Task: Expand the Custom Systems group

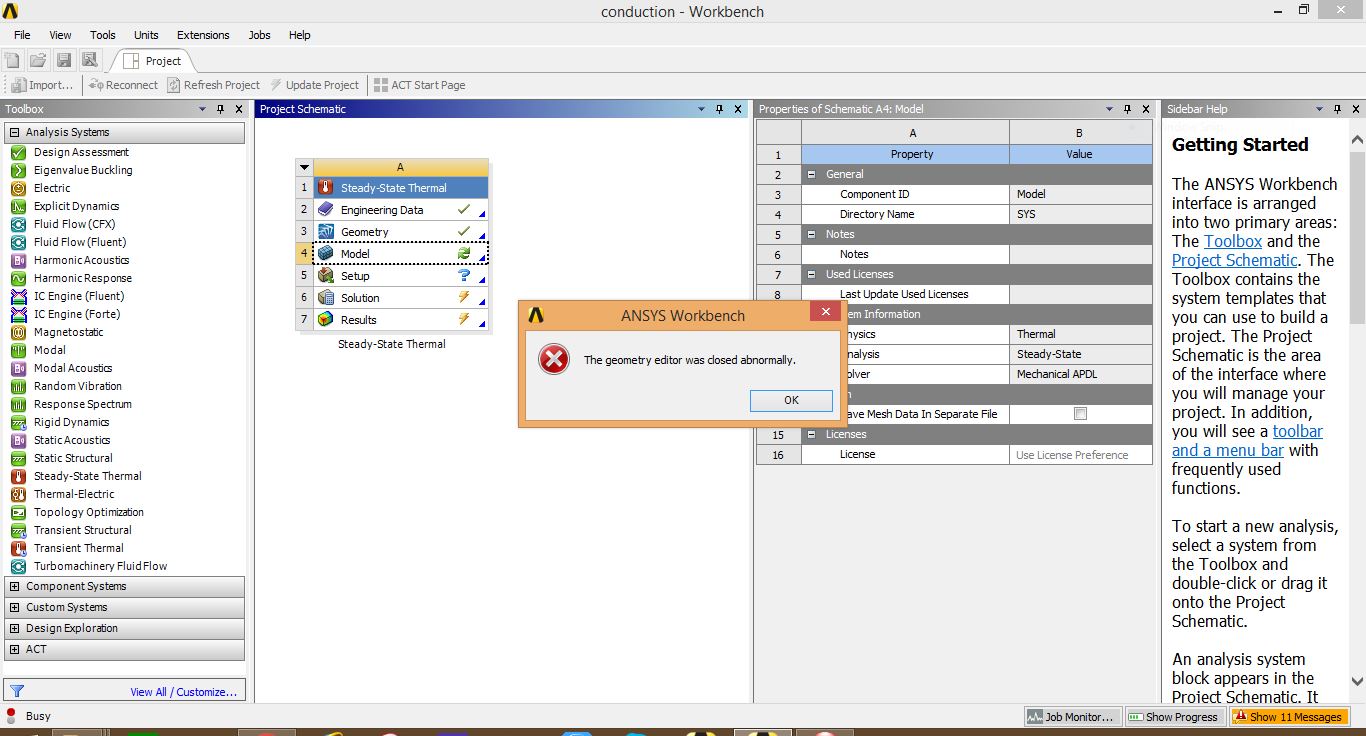Action: [x=14, y=607]
